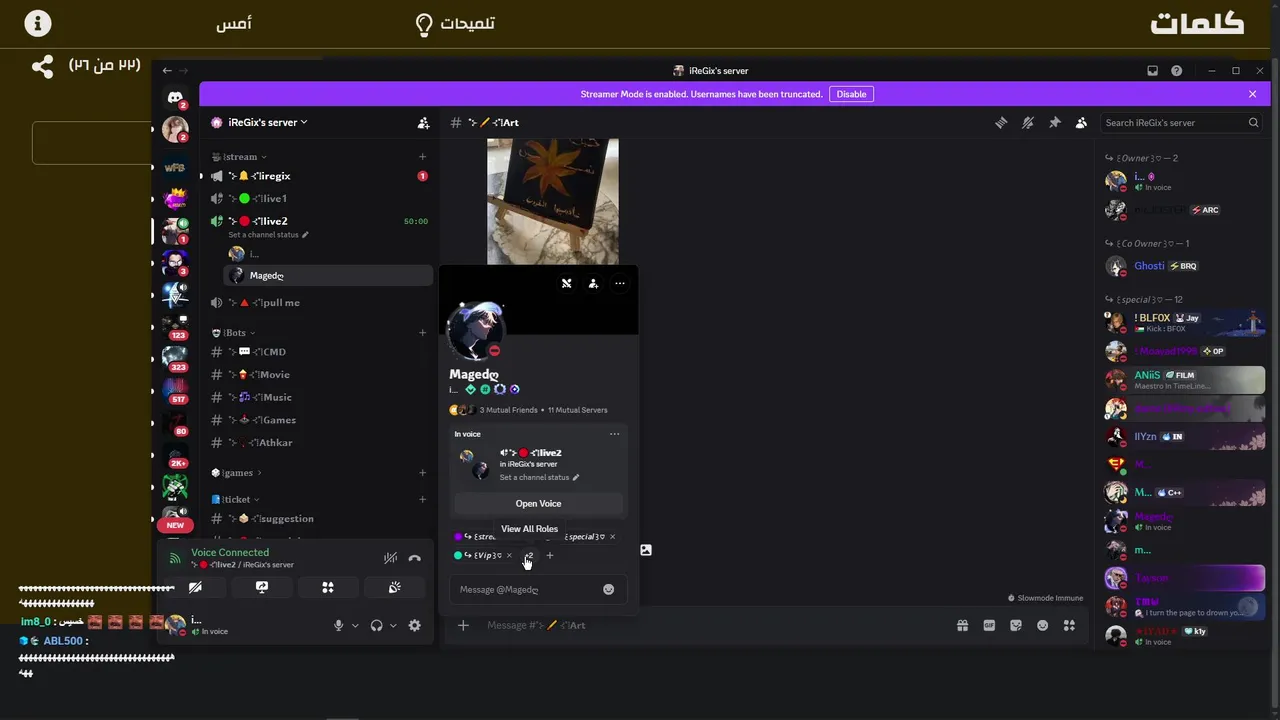
Task: Collapse the ticket category
Action: pyautogui.click(x=235, y=499)
